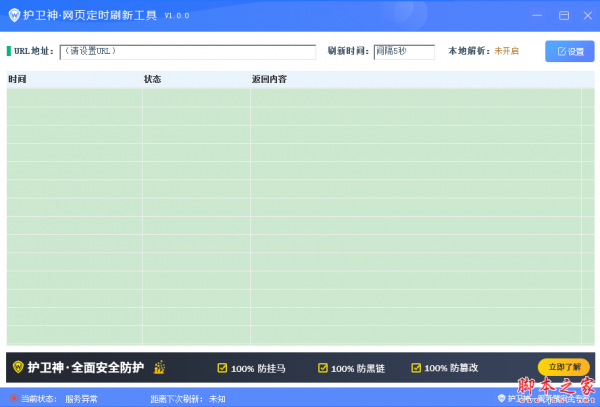Minimize the window
Image resolution: width=600 pixels, height=407 pixels.
coord(537,15)
